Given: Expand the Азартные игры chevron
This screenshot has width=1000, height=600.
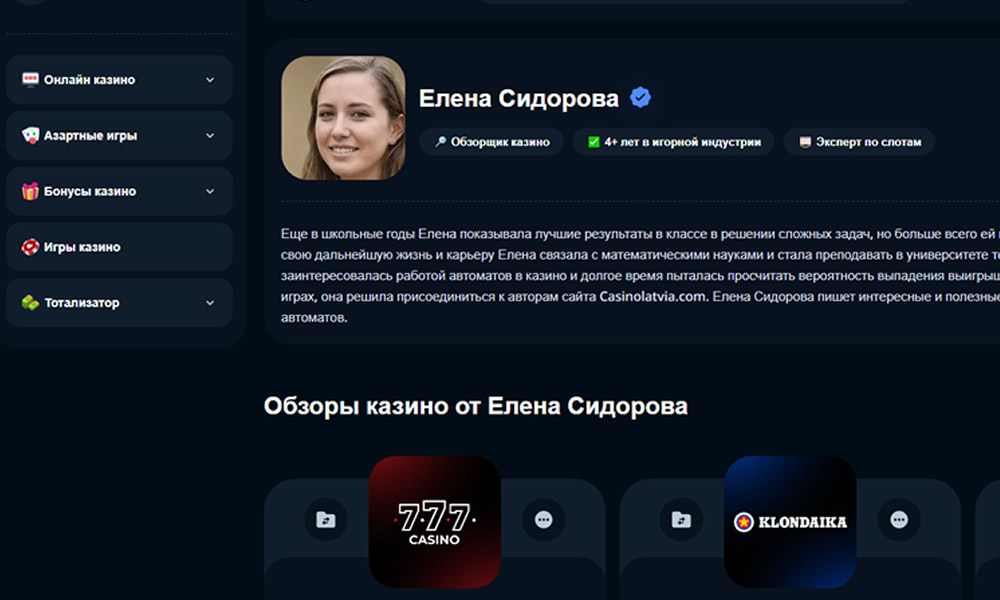Looking at the screenshot, I should point(210,135).
